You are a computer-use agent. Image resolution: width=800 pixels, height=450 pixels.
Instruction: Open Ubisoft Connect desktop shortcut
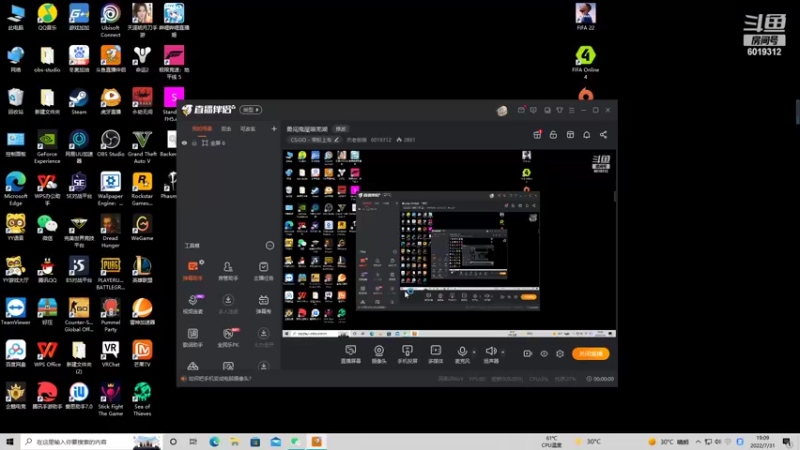[110, 20]
